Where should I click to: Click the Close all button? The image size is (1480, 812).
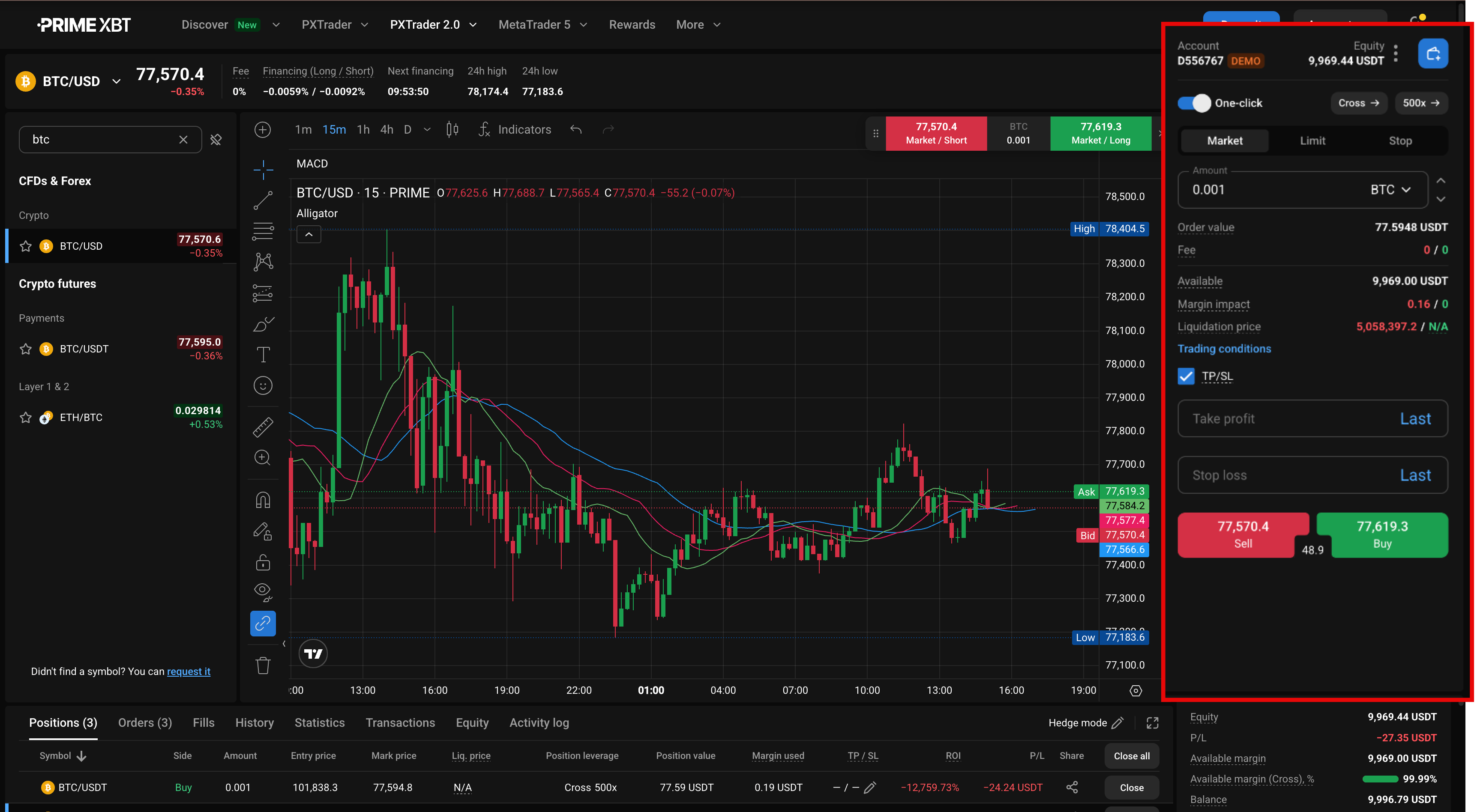(x=1131, y=756)
